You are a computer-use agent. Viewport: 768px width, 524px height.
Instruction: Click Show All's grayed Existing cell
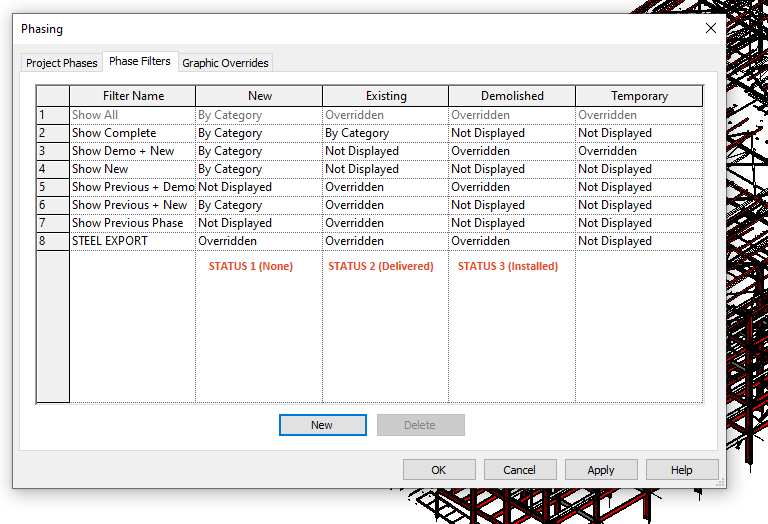click(385, 115)
